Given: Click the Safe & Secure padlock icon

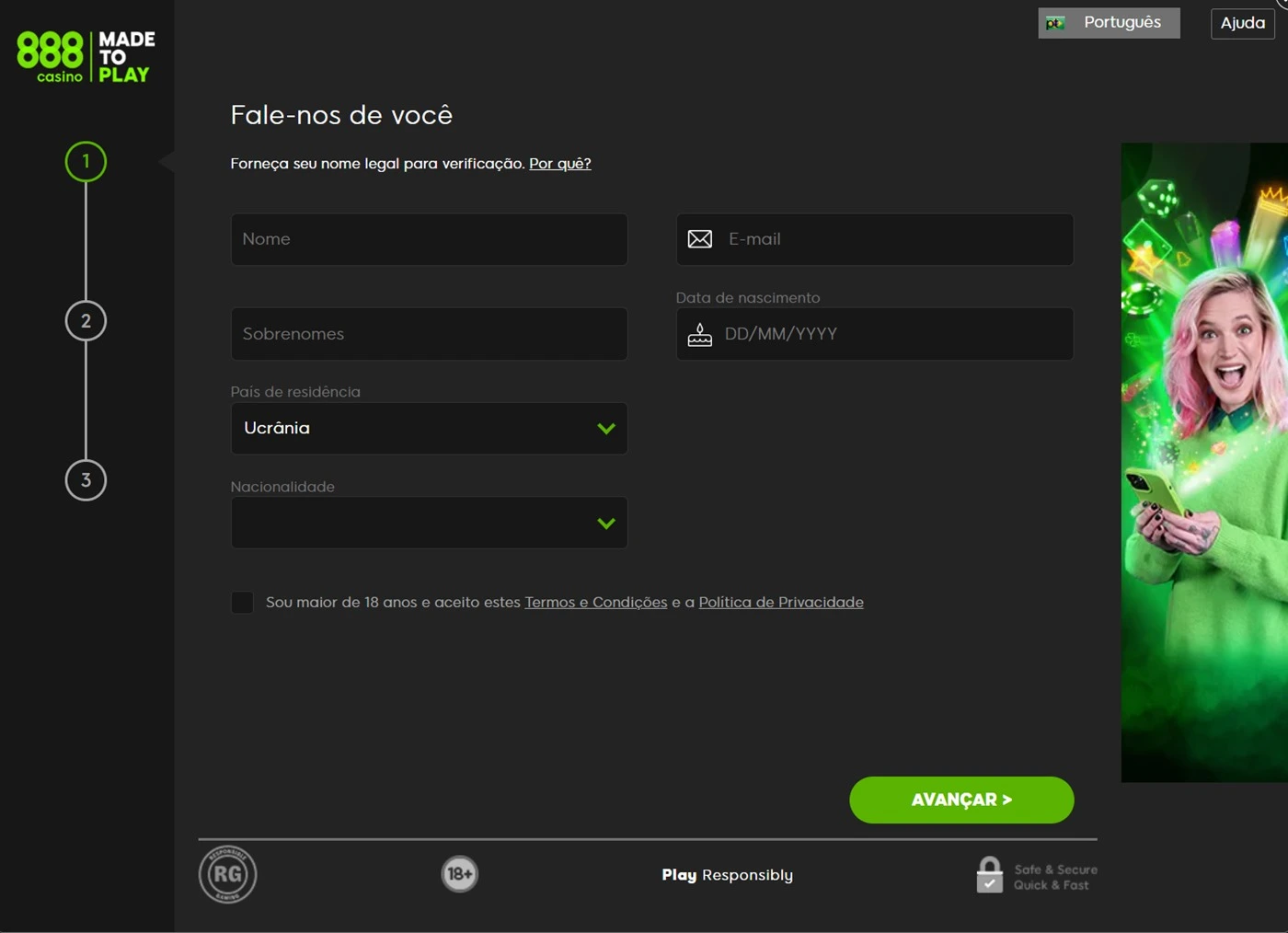Looking at the screenshot, I should [990, 874].
